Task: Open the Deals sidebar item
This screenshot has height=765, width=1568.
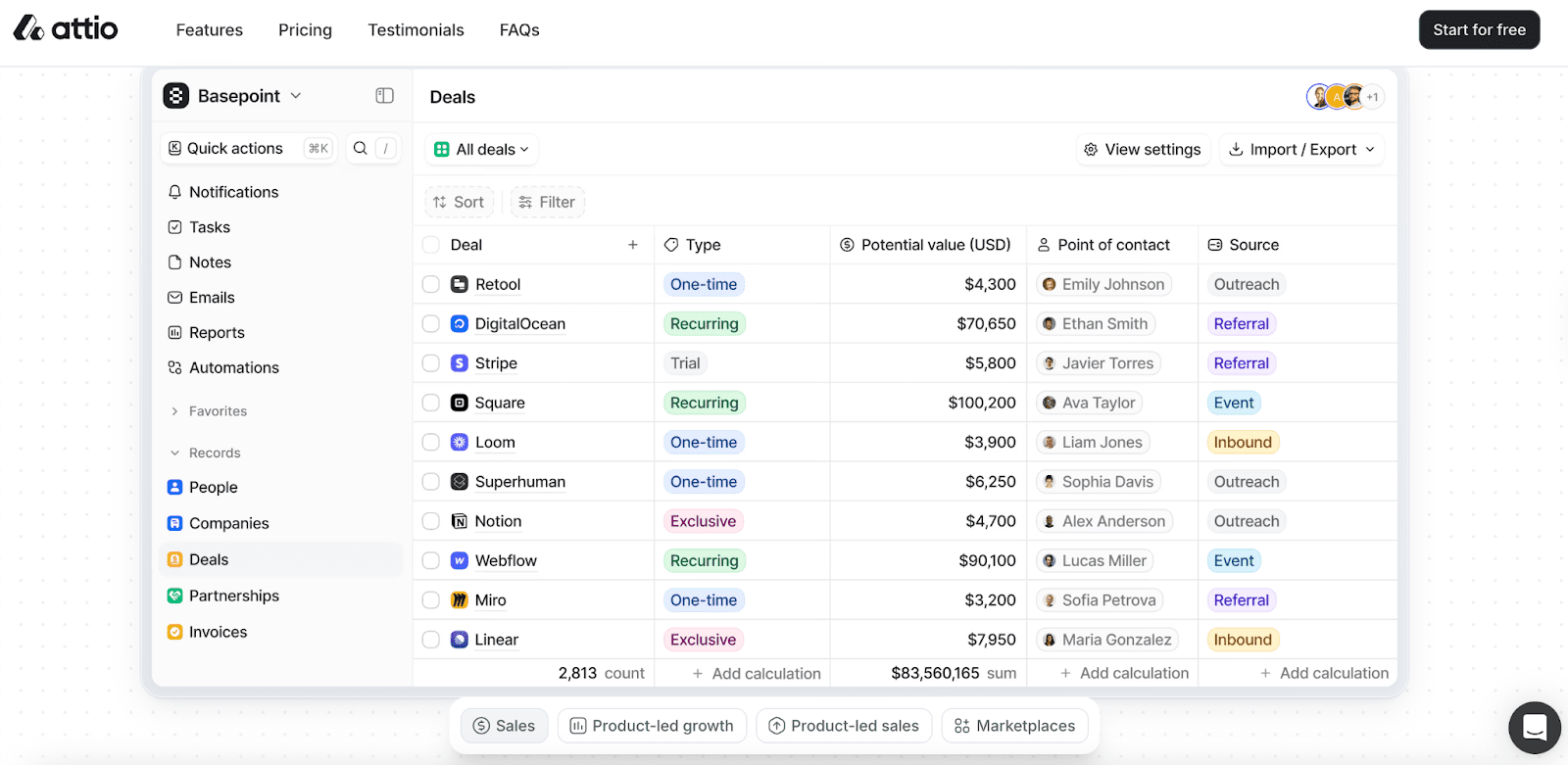Action: [x=282, y=559]
